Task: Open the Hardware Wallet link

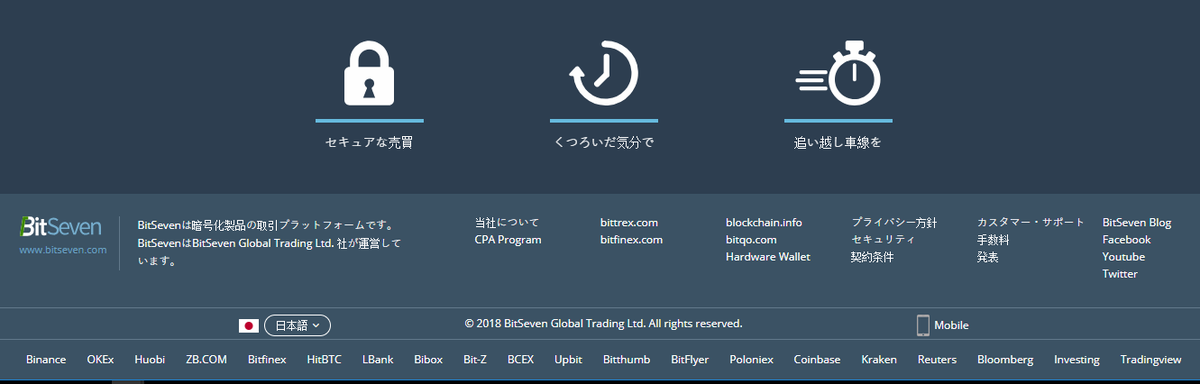Action: click(x=768, y=256)
